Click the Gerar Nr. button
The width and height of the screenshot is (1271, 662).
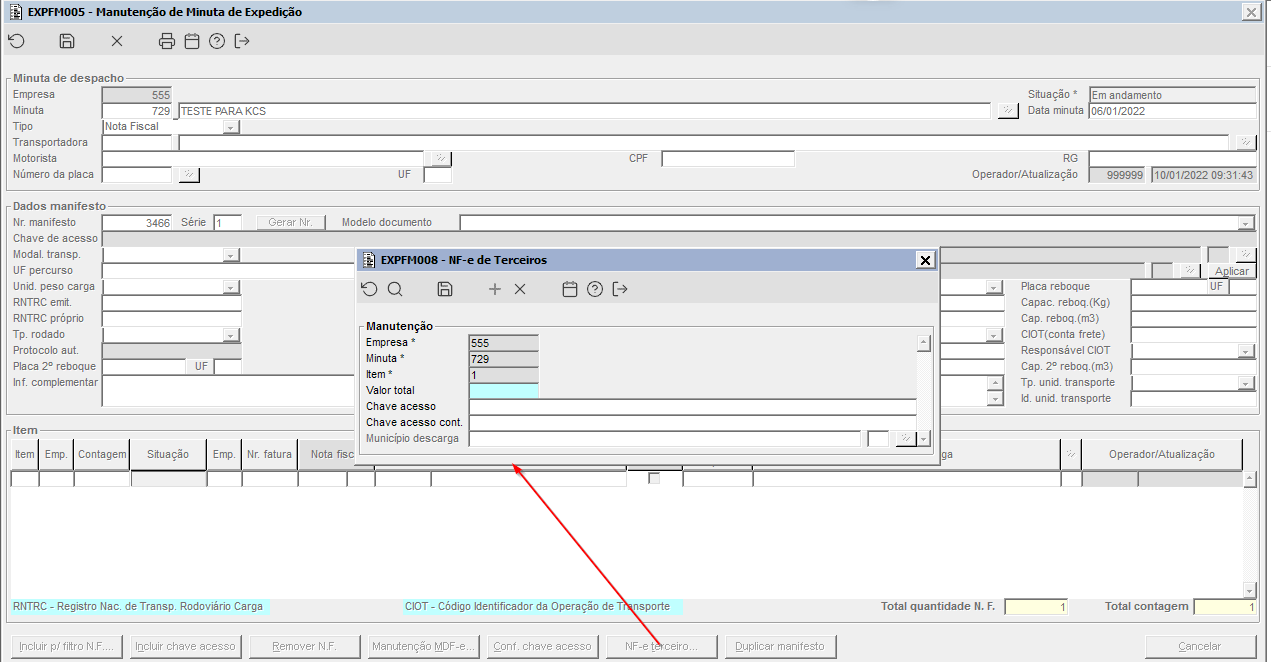point(291,223)
